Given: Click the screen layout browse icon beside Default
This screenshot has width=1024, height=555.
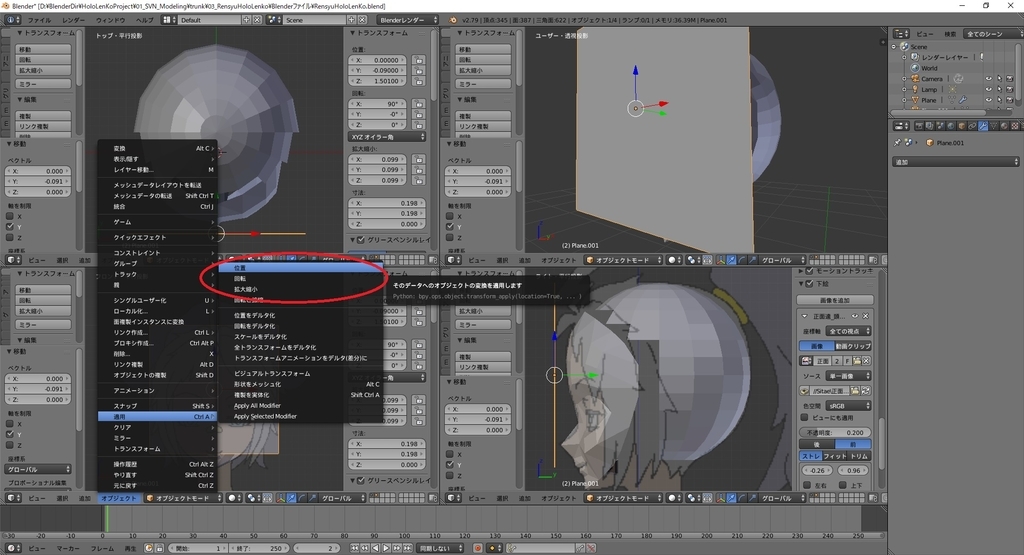Looking at the screenshot, I should 168,20.
